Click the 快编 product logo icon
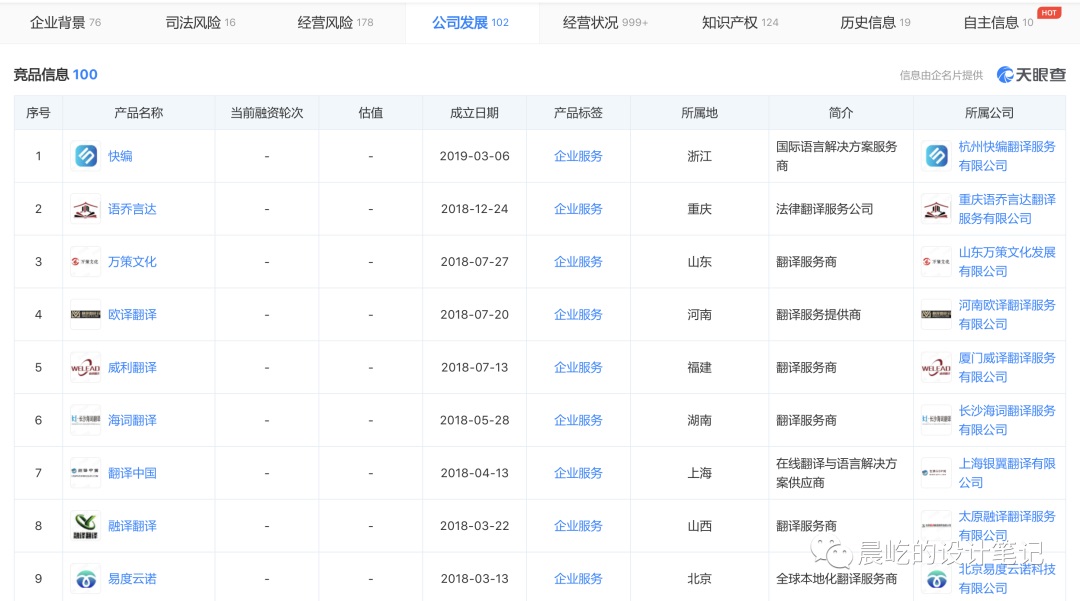This screenshot has width=1080, height=601. [x=86, y=156]
